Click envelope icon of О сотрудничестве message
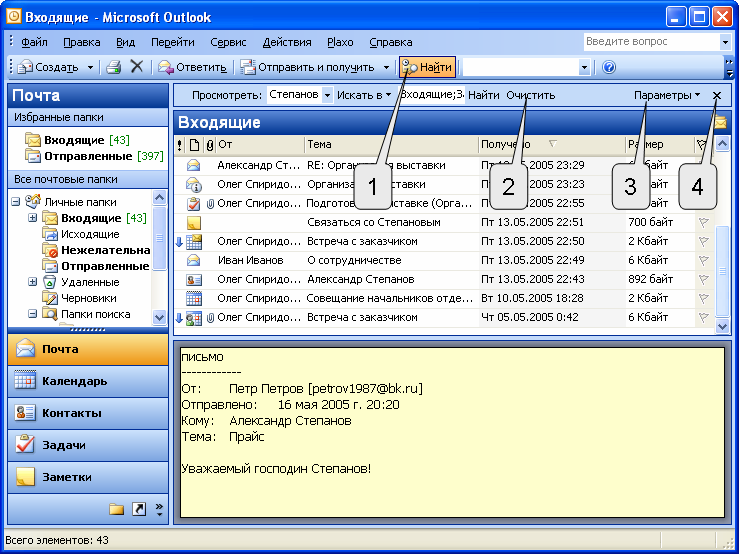The width and height of the screenshot is (739, 554). coord(194,260)
